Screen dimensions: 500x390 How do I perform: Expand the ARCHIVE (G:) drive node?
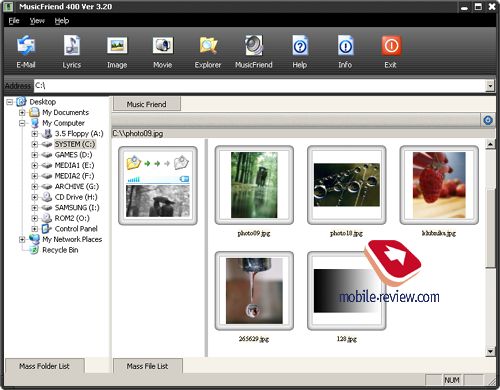[34, 187]
